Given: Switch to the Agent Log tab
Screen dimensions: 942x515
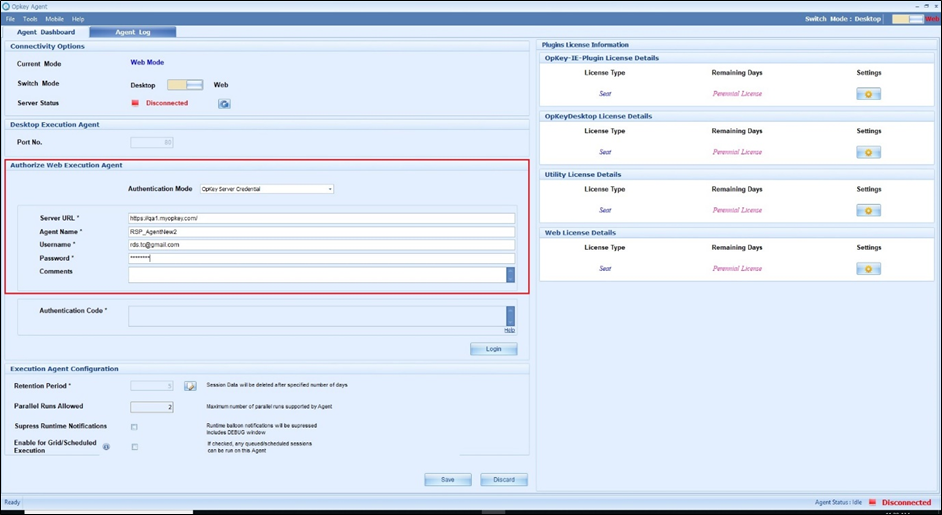Looking at the screenshot, I should click(132, 32).
